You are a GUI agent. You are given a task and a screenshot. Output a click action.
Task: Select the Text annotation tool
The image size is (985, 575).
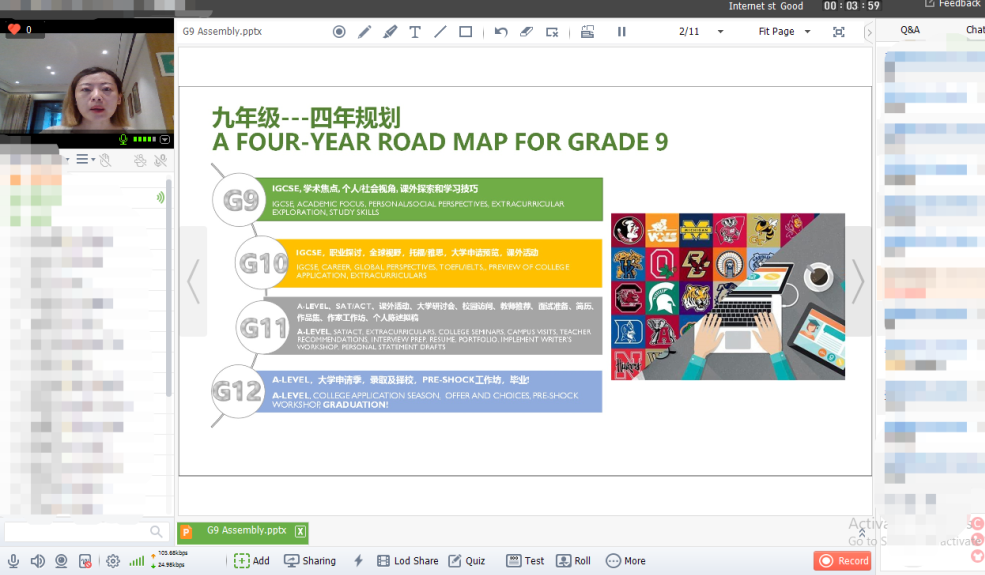pos(415,31)
